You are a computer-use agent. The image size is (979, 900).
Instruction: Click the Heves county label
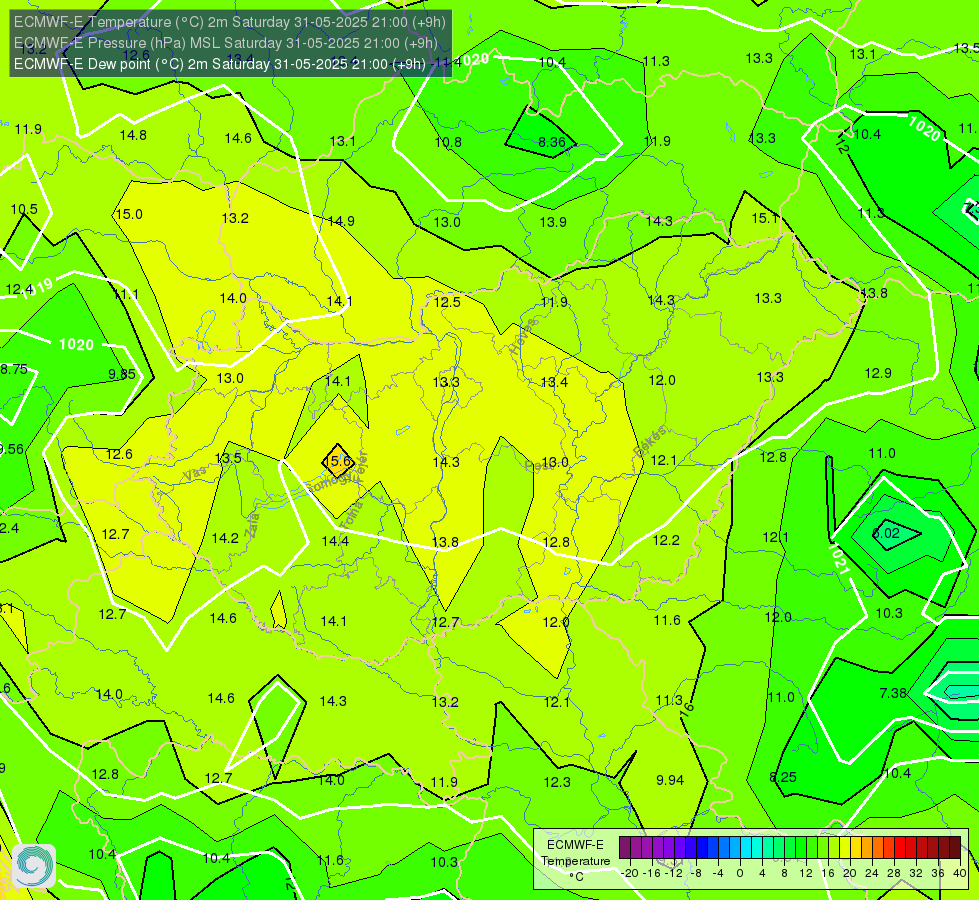pyautogui.click(x=523, y=336)
